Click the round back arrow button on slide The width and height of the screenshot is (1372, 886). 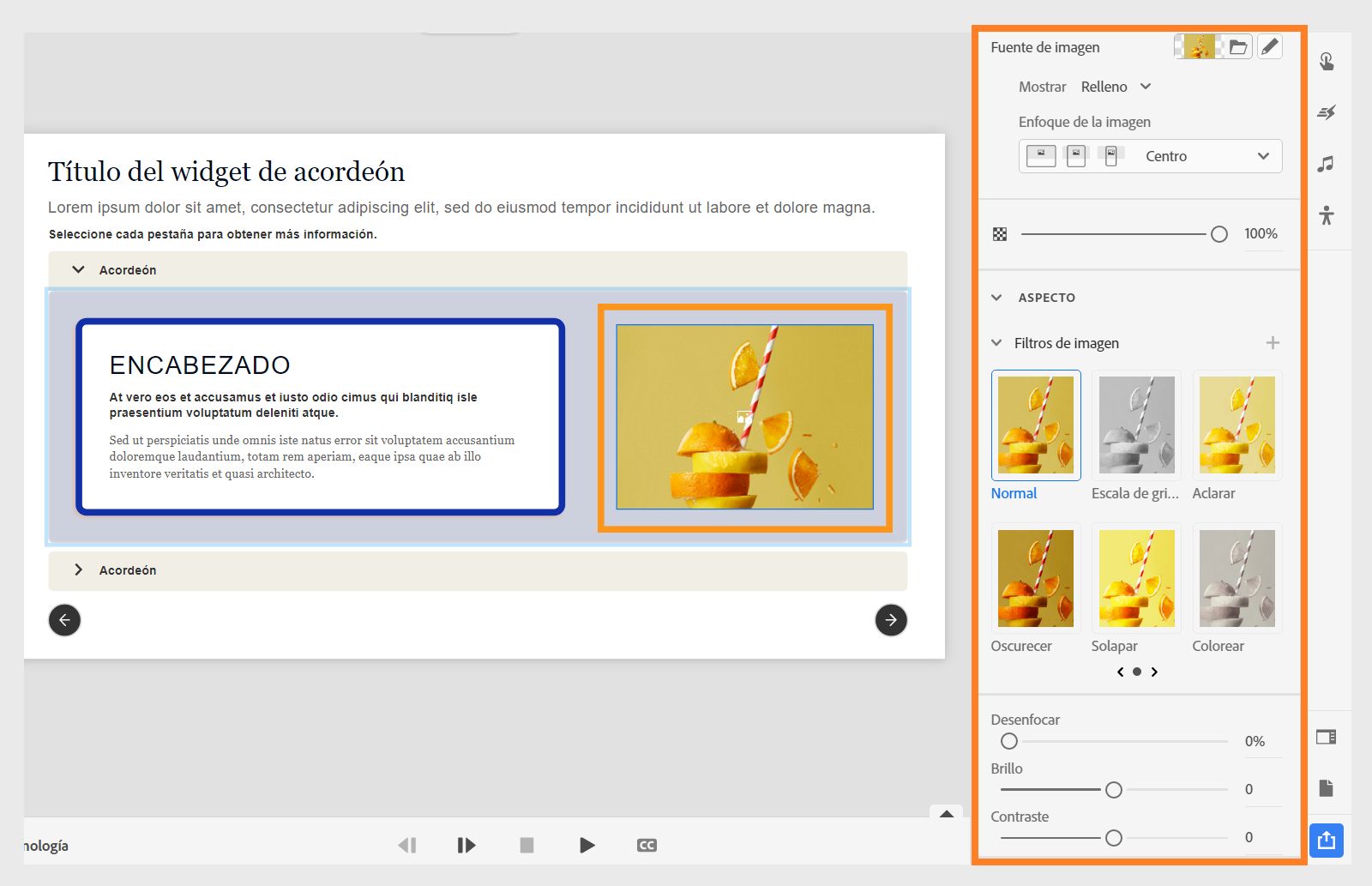click(64, 620)
